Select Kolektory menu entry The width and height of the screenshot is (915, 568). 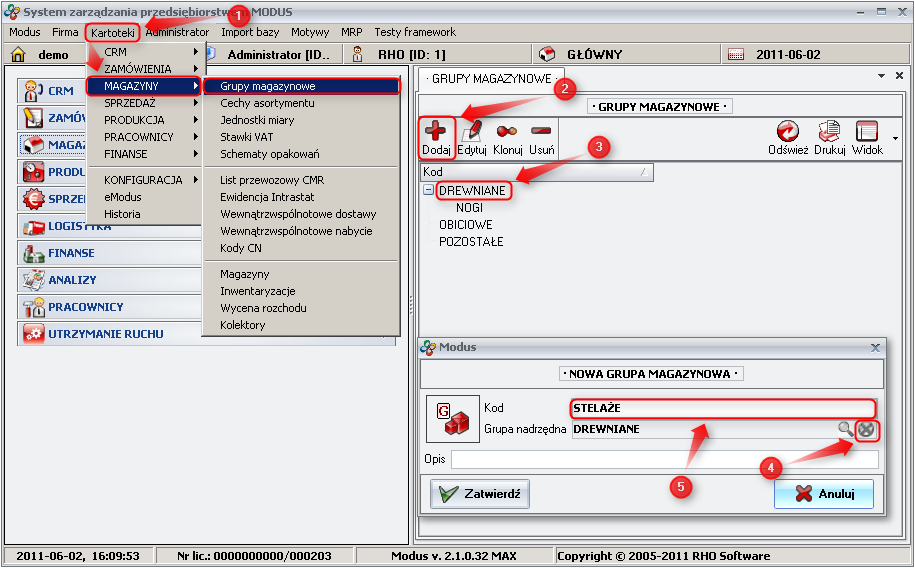point(301,325)
